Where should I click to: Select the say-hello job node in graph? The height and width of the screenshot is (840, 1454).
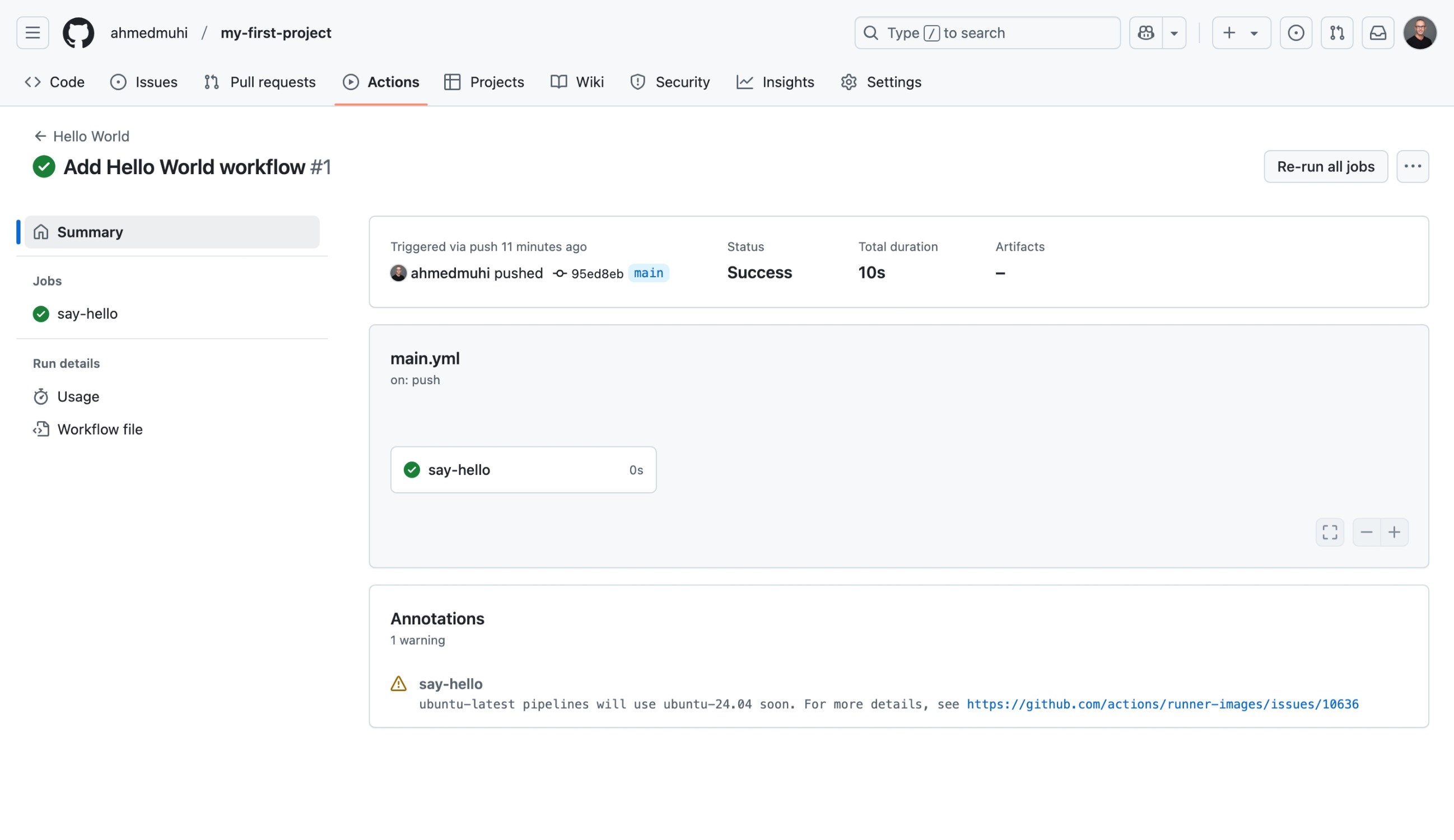click(523, 469)
